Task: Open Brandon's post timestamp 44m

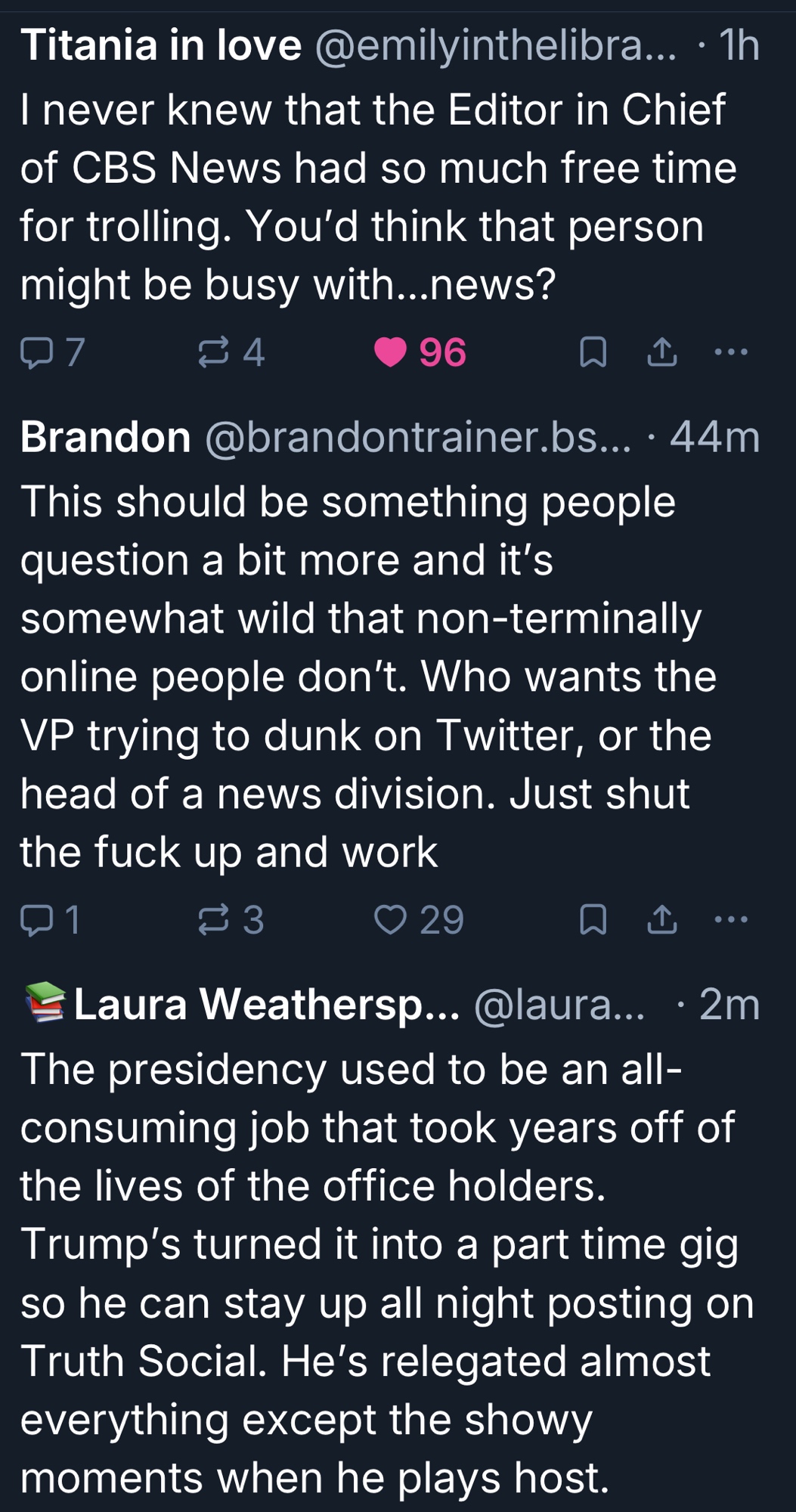Action: tap(714, 437)
